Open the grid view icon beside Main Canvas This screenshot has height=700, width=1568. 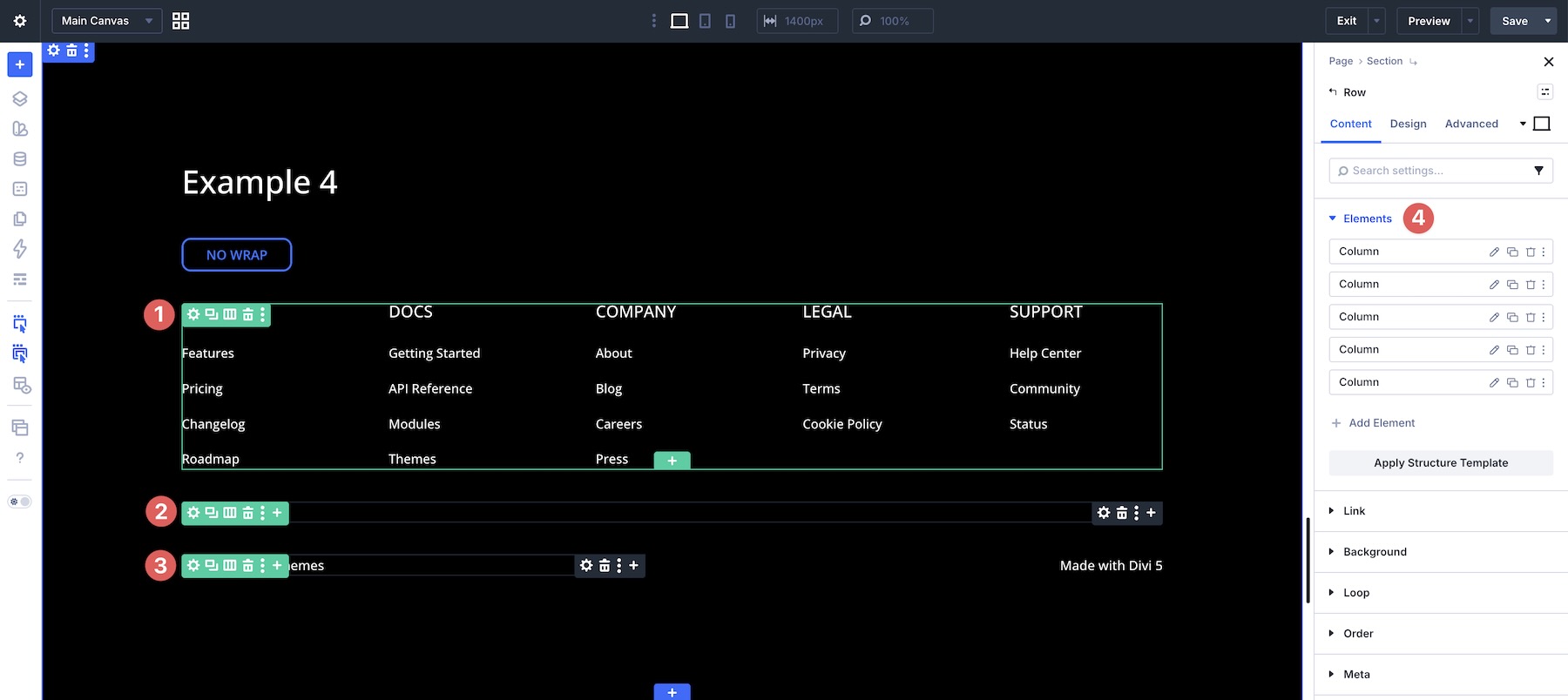click(180, 21)
